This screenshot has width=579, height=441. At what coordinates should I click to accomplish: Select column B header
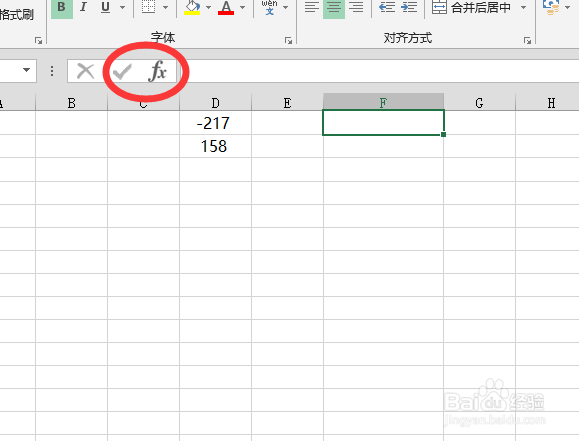72,103
